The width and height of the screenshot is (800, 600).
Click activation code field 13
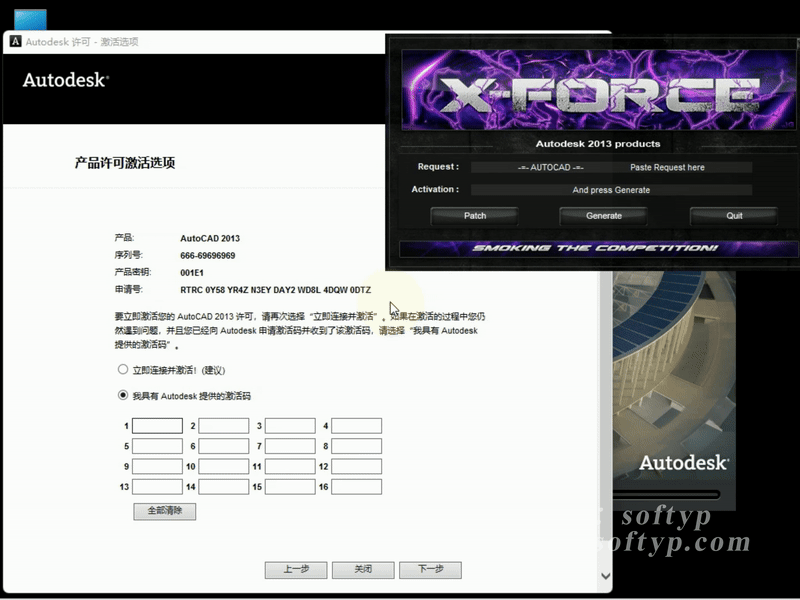(157, 487)
